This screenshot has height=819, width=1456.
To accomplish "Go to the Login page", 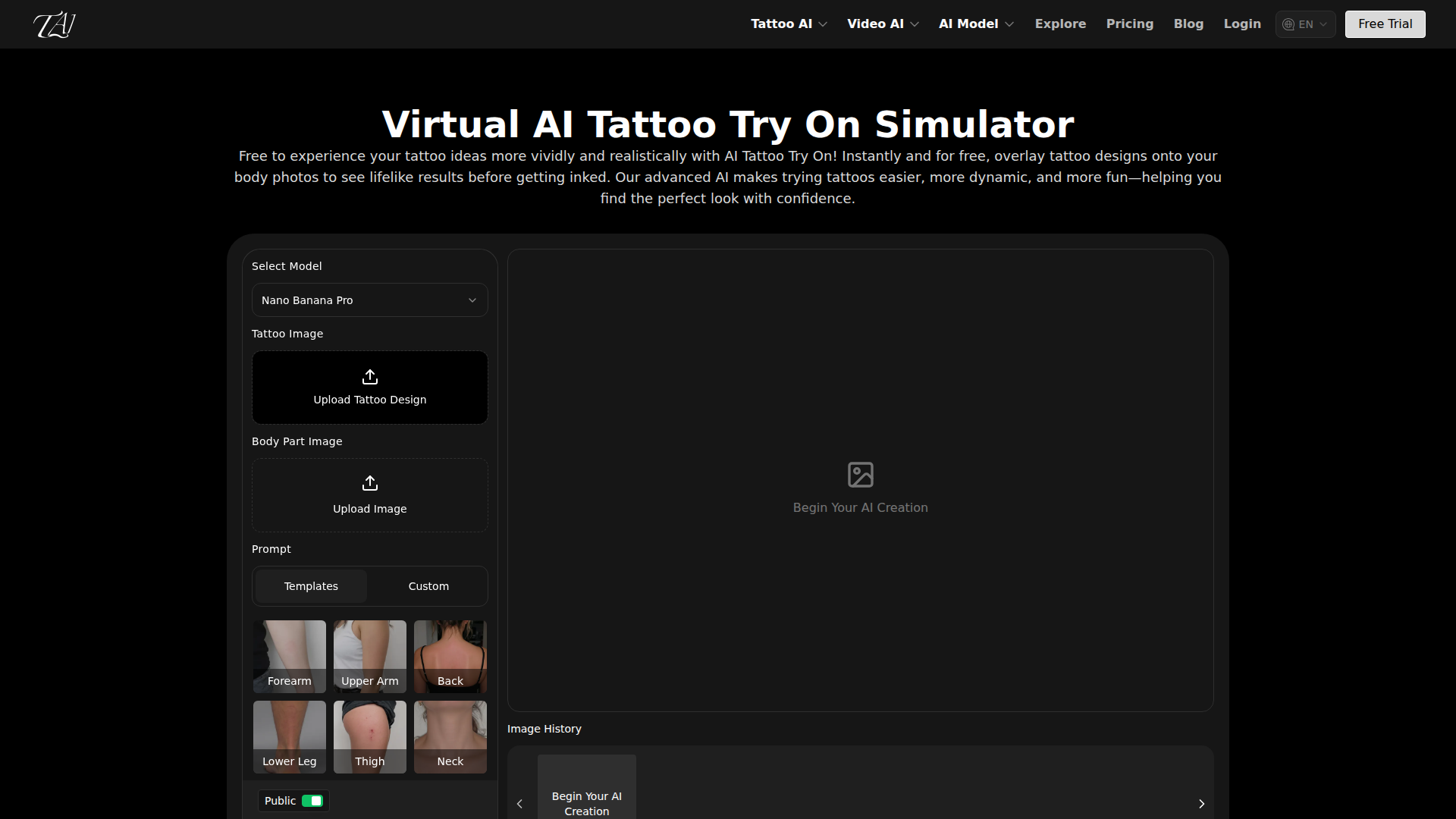I will 1242,24.
